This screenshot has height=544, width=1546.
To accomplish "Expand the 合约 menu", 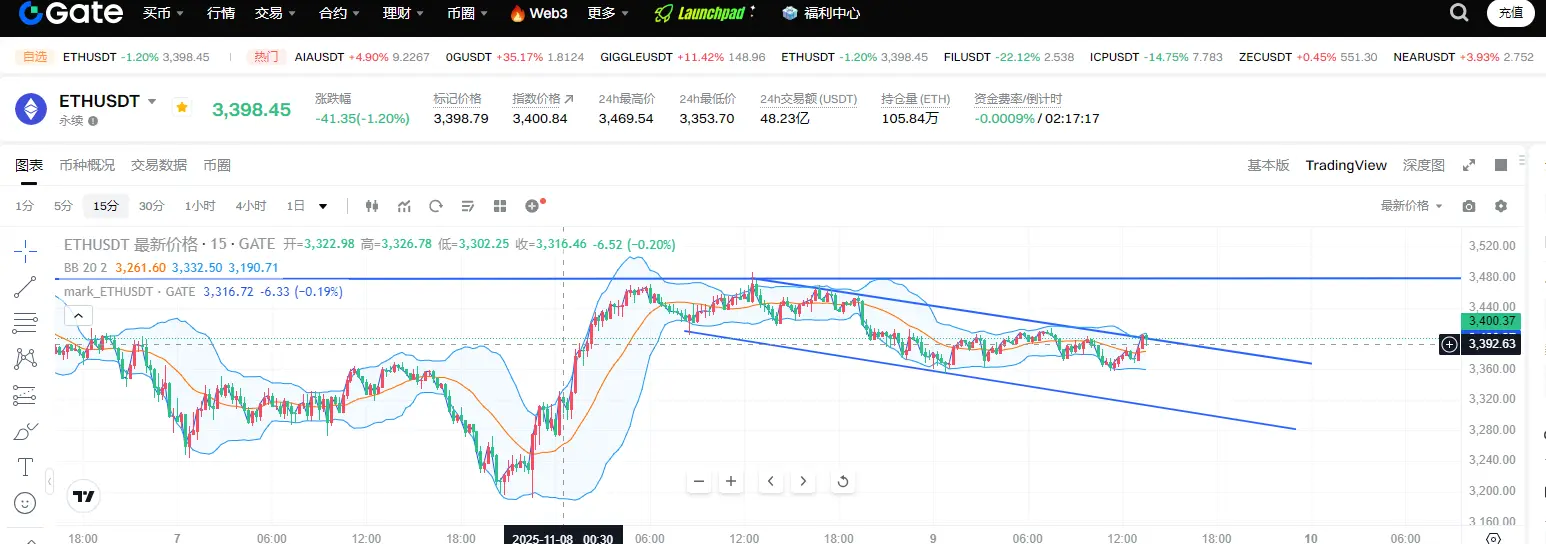I will 338,13.
